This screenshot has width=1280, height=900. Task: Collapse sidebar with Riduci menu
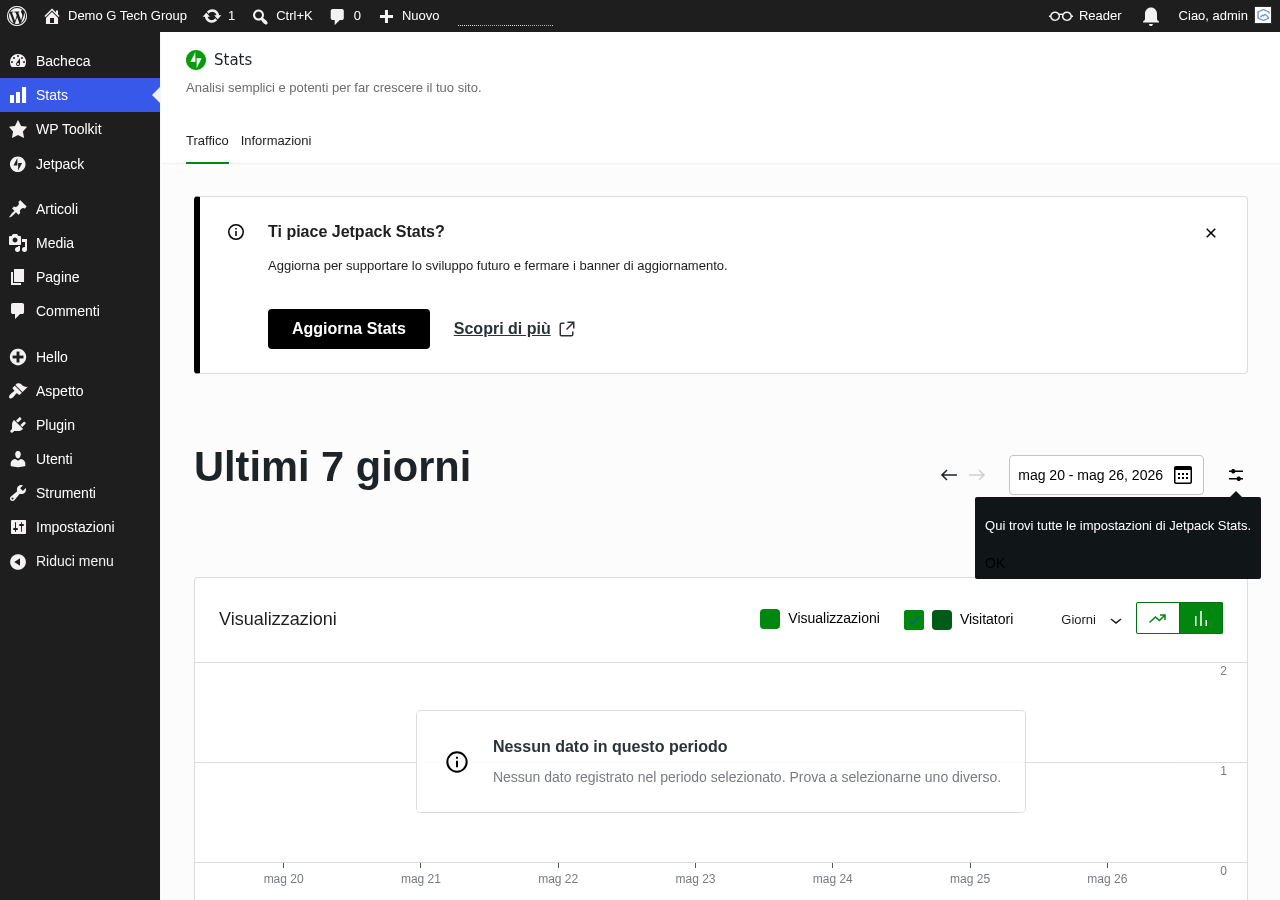(80, 561)
